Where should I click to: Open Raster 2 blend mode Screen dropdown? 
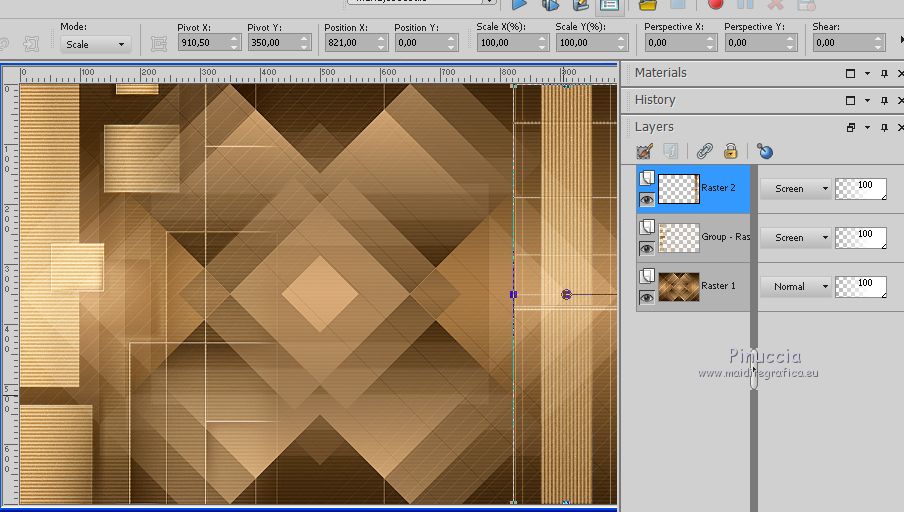(796, 188)
